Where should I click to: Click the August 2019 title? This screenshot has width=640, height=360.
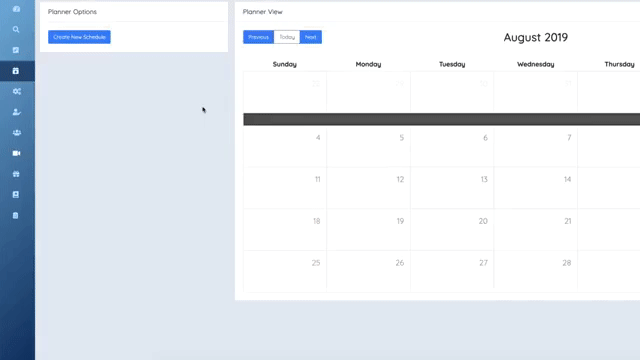(x=536, y=37)
